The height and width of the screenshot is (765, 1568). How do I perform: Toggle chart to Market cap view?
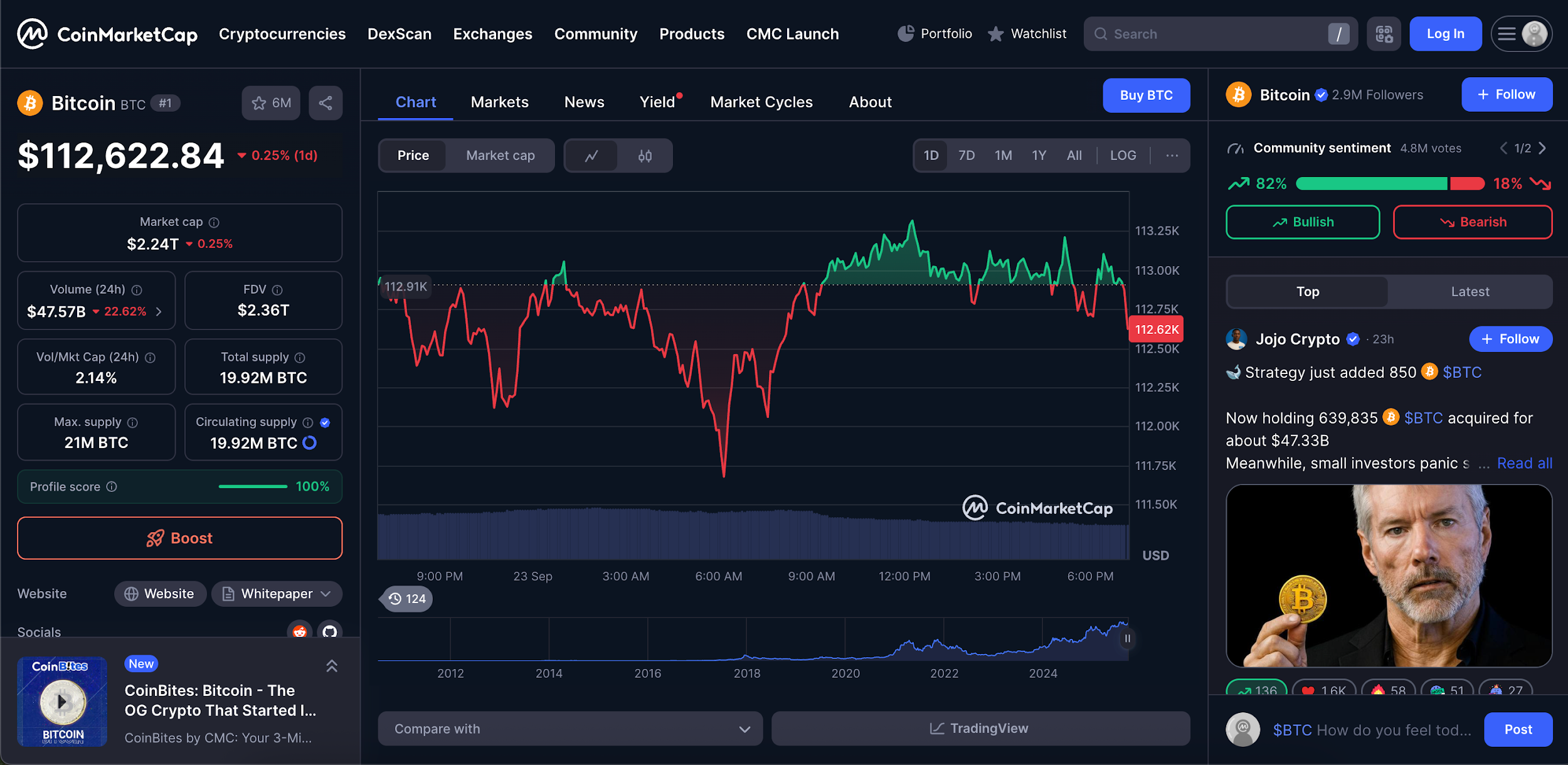coord(500,156)
